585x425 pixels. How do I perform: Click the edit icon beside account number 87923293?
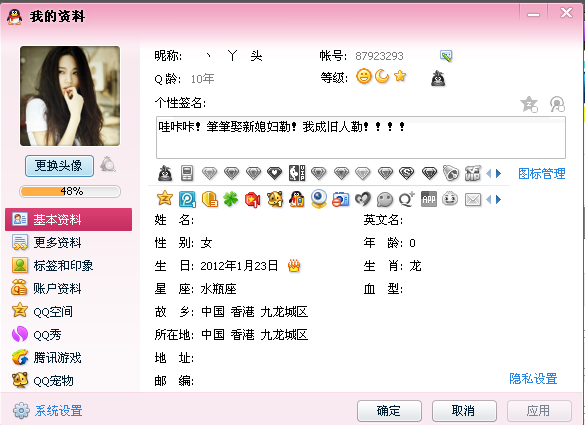(x=446, y=56)
